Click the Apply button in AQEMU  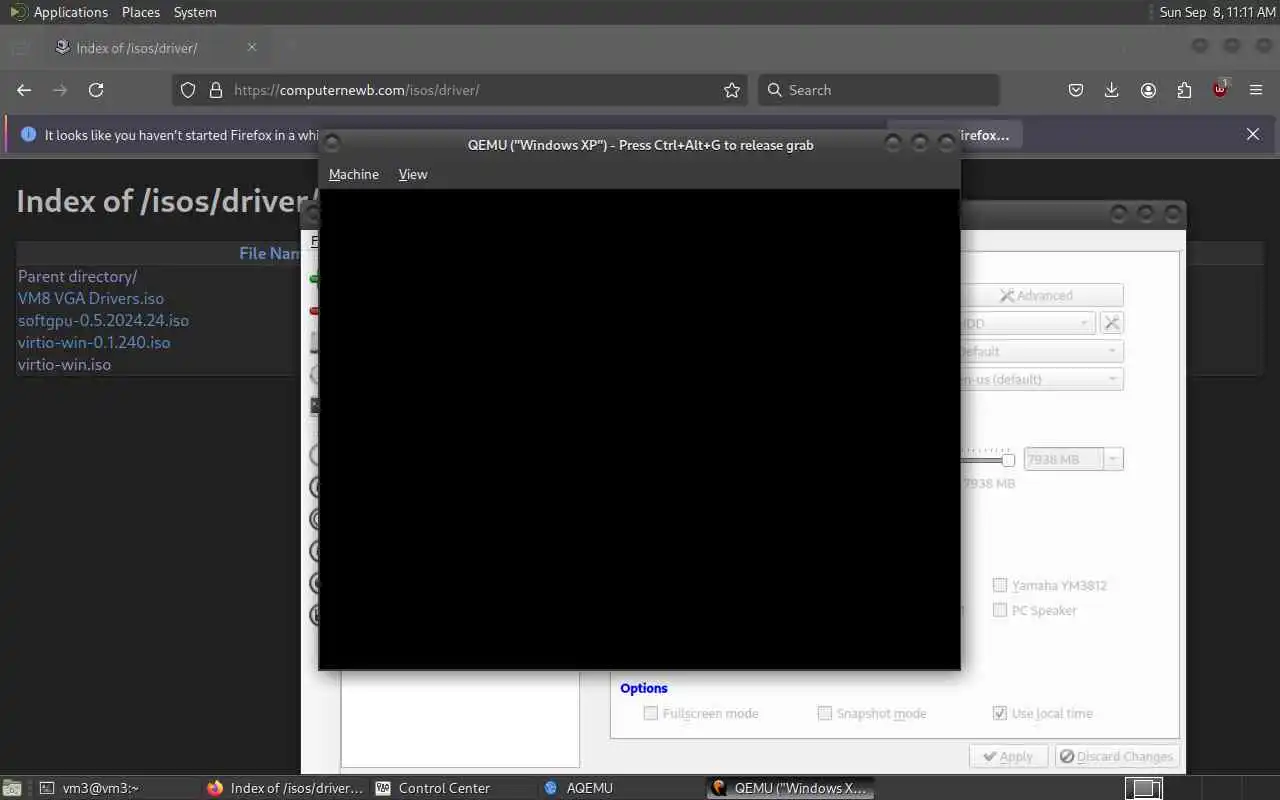(1008, 756)
